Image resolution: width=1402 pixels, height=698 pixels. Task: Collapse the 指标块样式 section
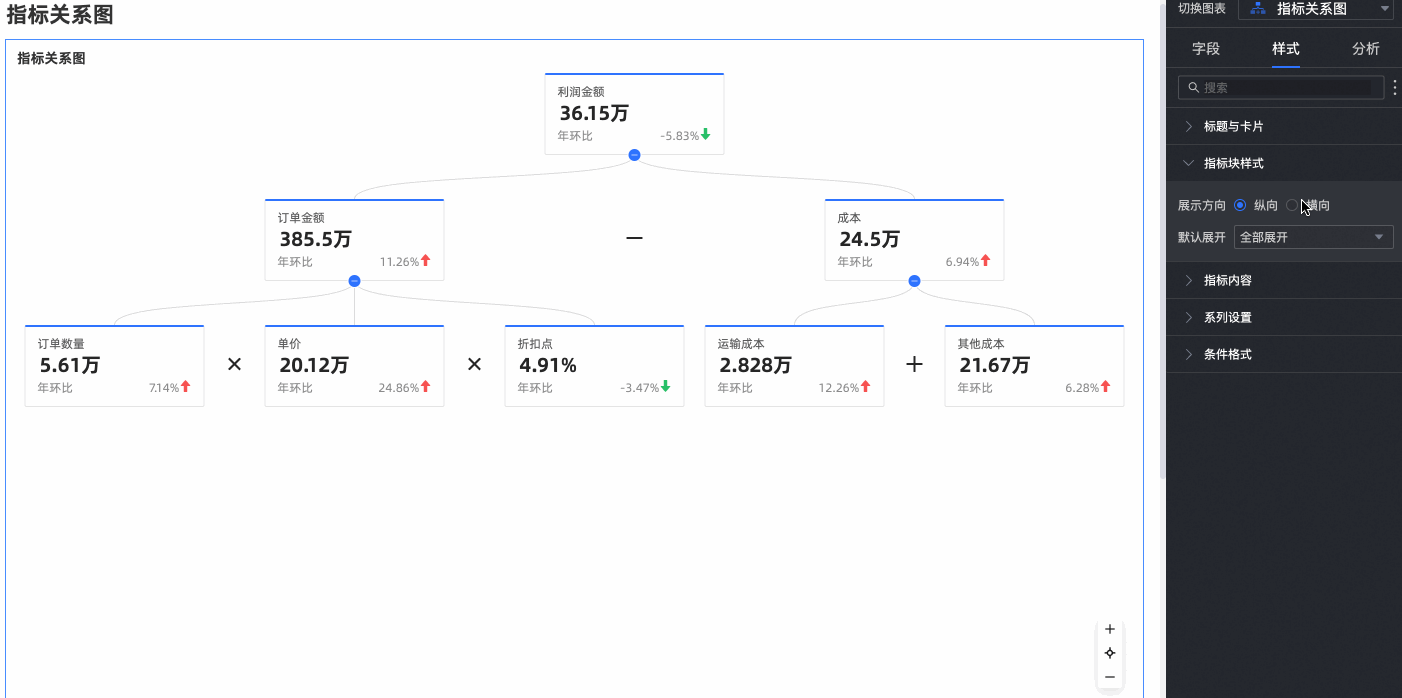[x=1234, y=163]
